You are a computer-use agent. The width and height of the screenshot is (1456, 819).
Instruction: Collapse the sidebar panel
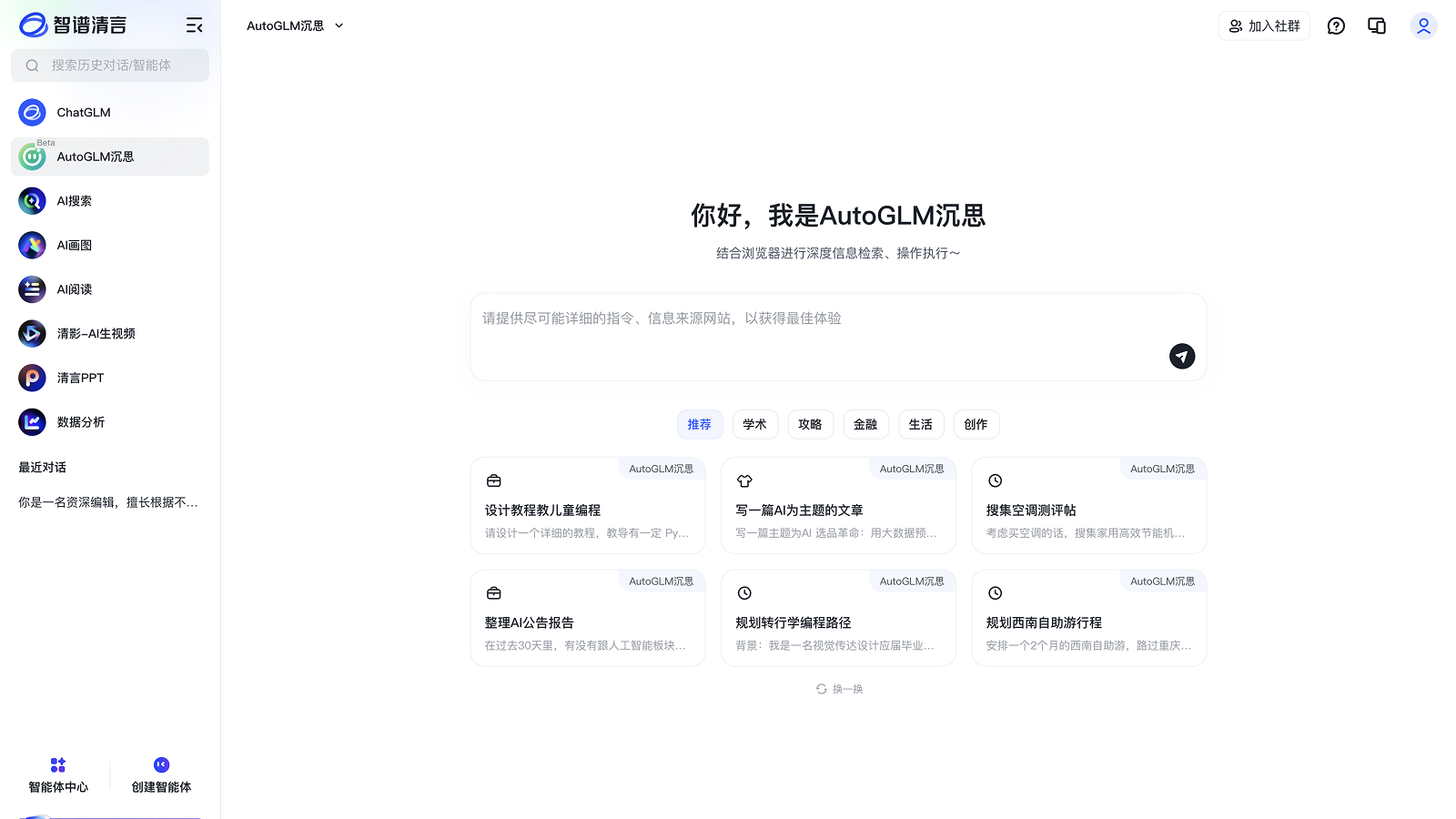click(194, 25)
